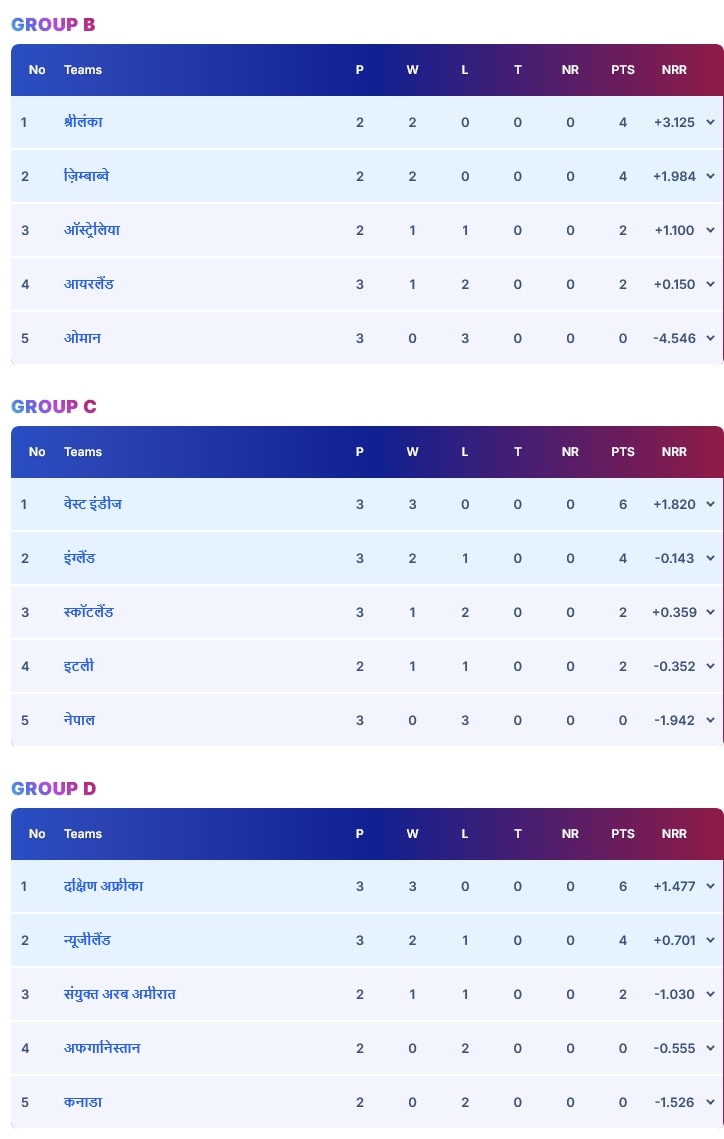Expand the ओमान row chevron

711,339
